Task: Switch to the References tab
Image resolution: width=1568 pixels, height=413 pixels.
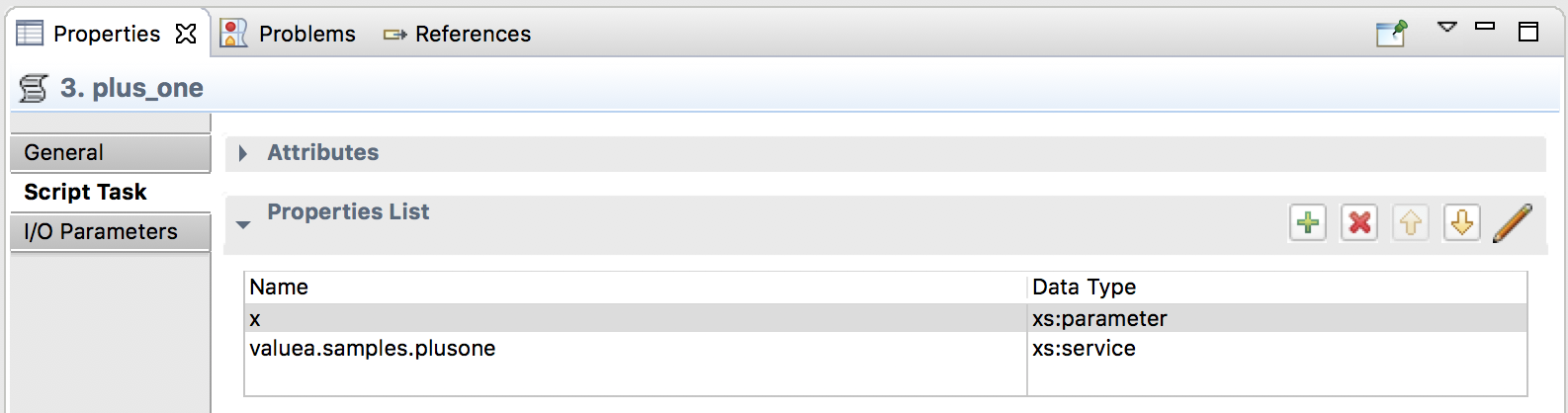Action: click(x=472, y=34)
